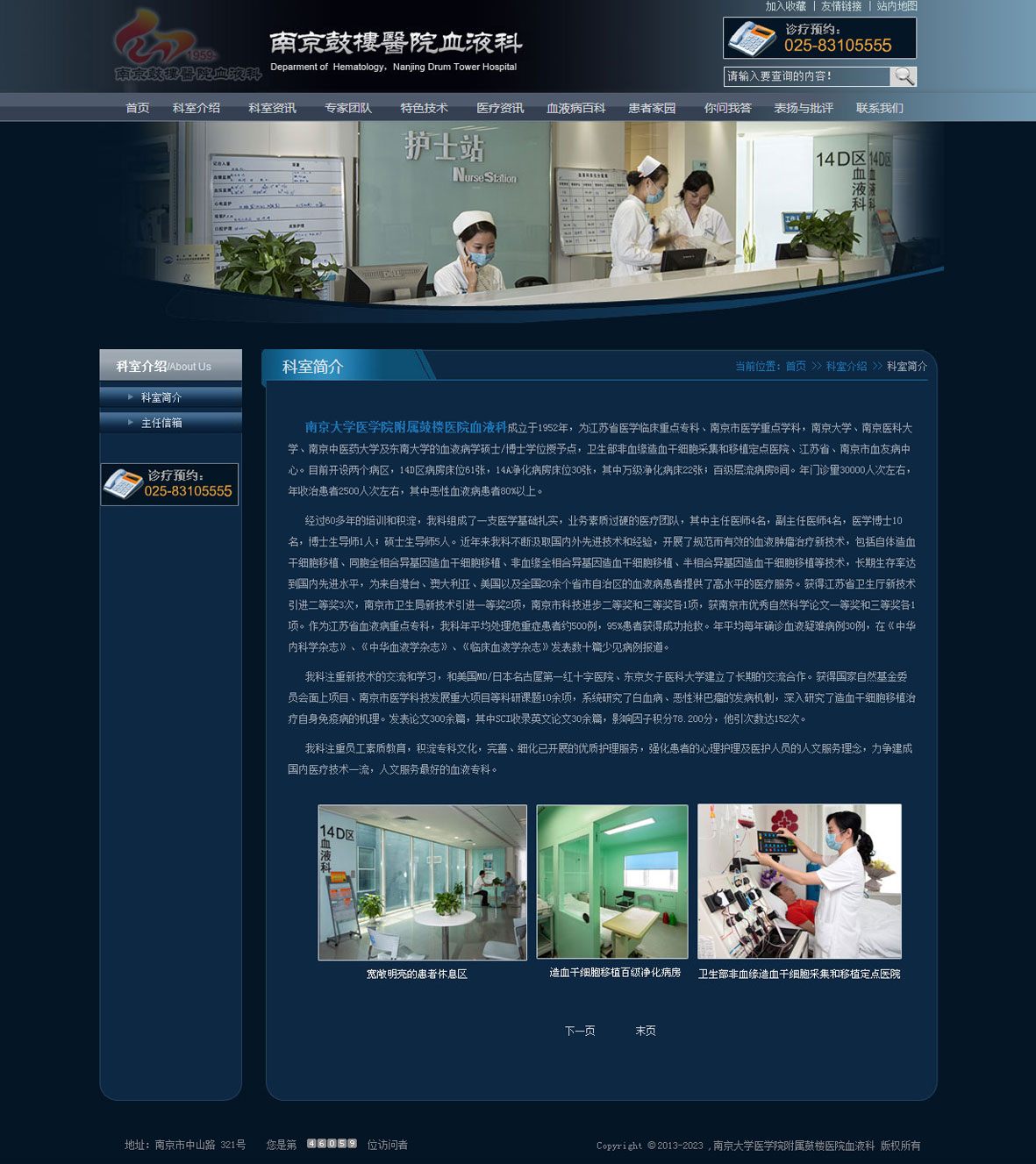1036x1164 pixels.
Task: Click the telephone appointment banner in header
Action: coord(819,39)
